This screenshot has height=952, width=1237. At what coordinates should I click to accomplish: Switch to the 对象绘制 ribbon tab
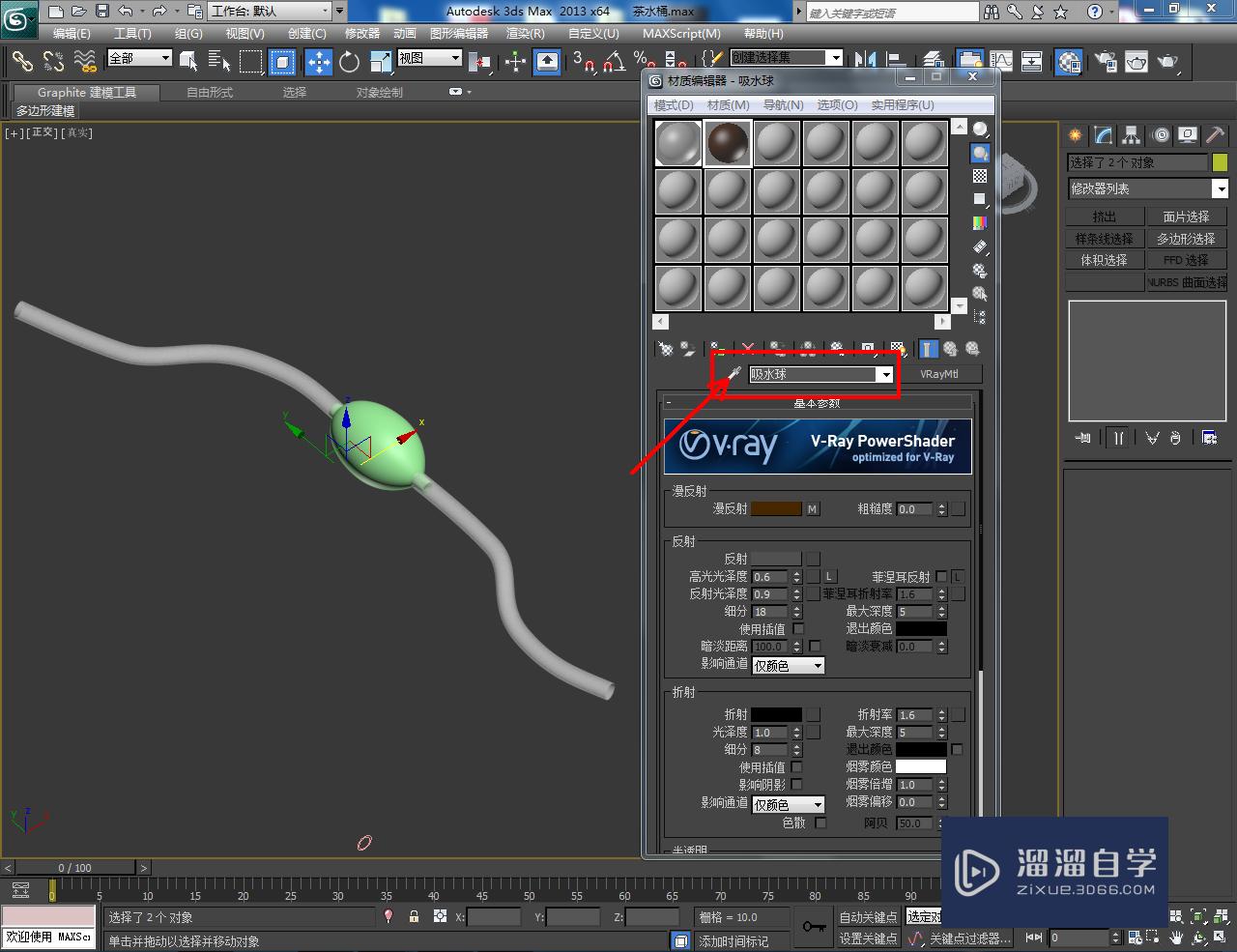pos(380,92)
